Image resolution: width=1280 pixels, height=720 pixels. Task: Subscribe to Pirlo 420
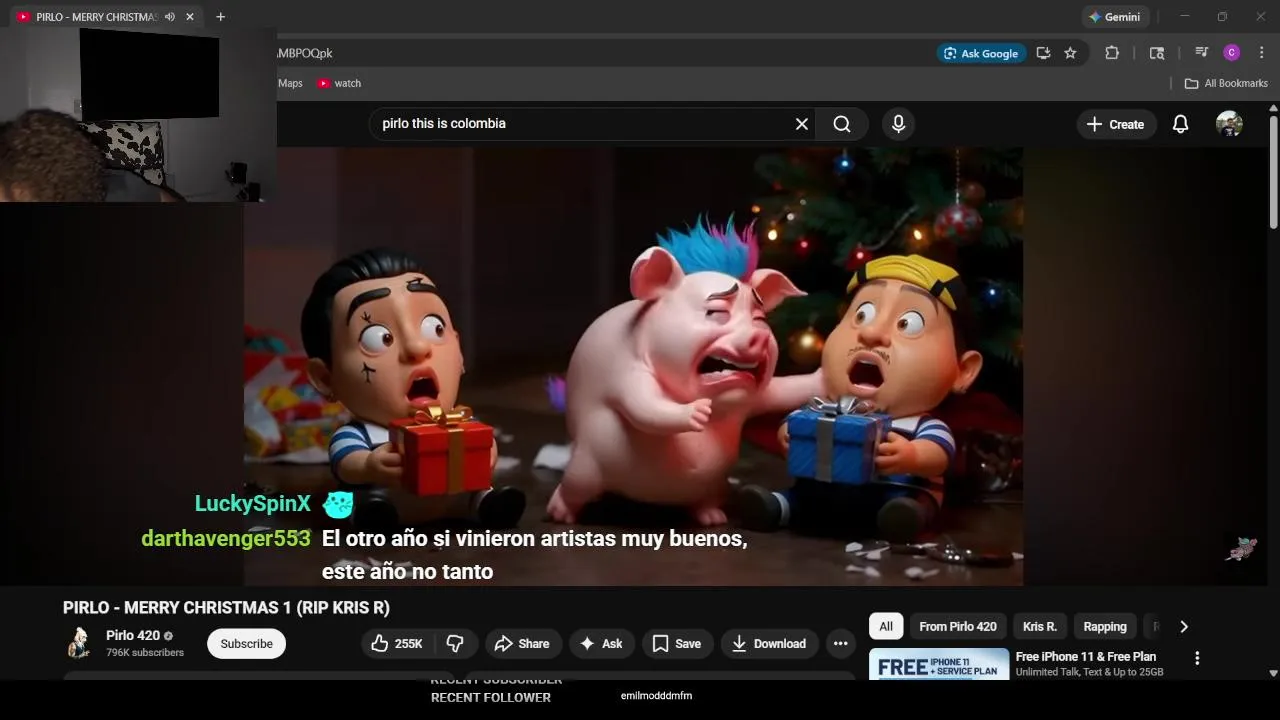click(x=246, y=644)
